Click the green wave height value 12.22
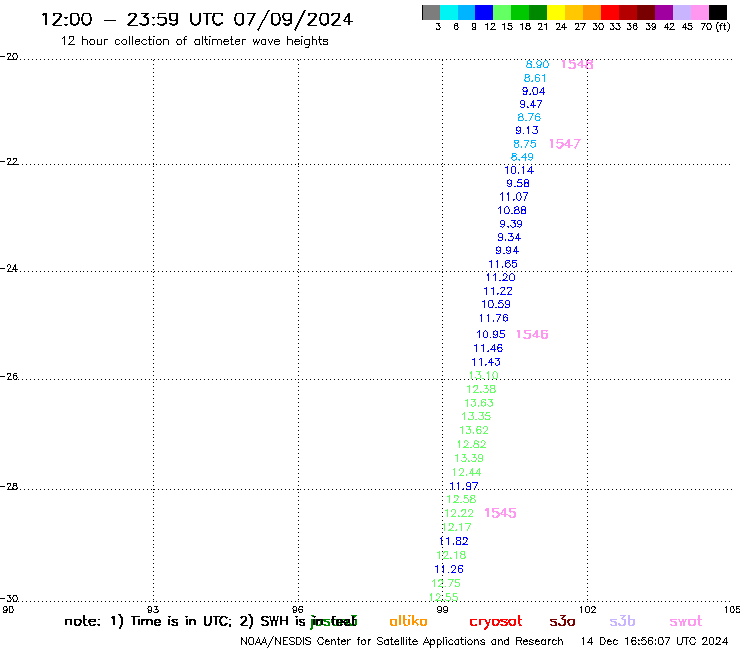 [459, 513]
